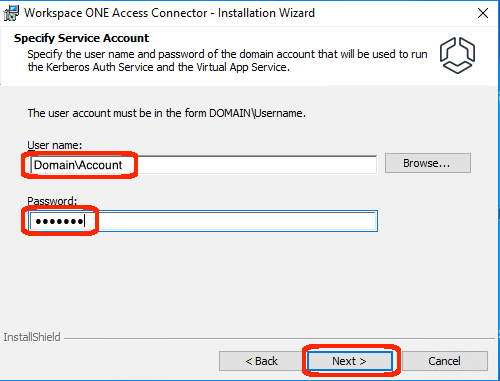The image size is (500, 381).
Task: Focus the Password input field
Action: click(203, 221)
